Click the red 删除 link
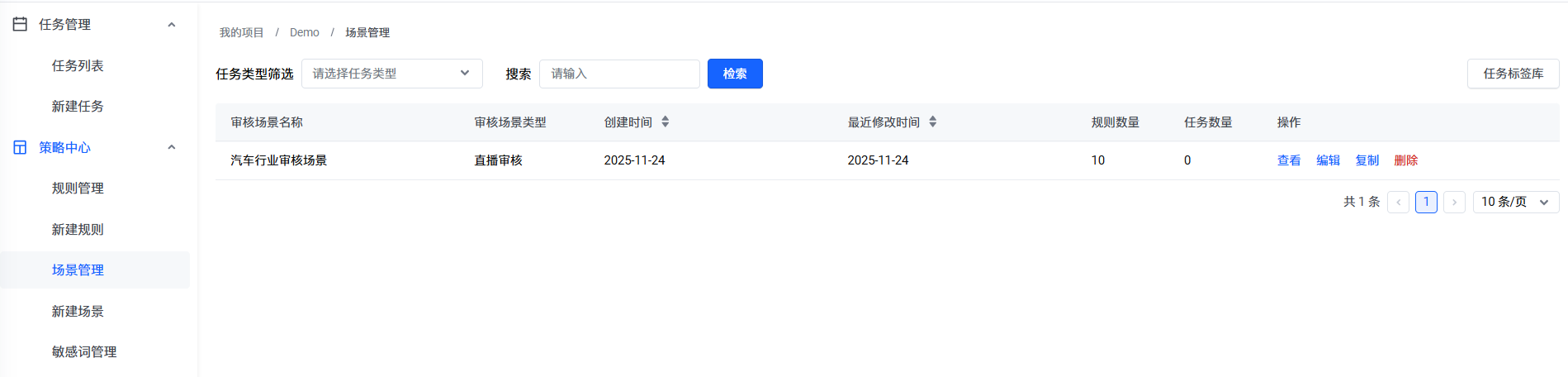Screen dimensions: 1568x377 pyautogui.click(x=1406, y=160)
